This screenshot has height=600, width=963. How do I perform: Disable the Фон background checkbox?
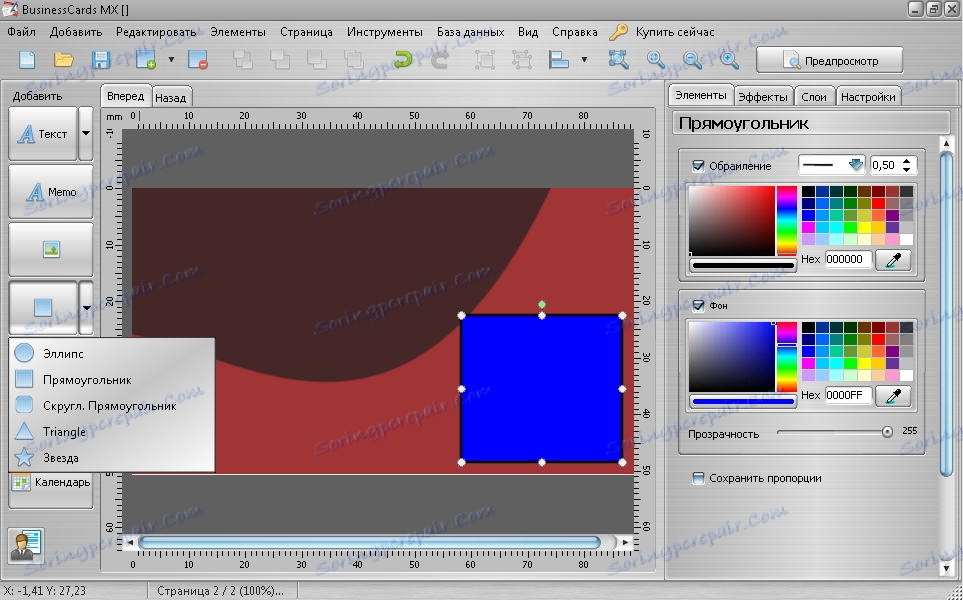699,305
